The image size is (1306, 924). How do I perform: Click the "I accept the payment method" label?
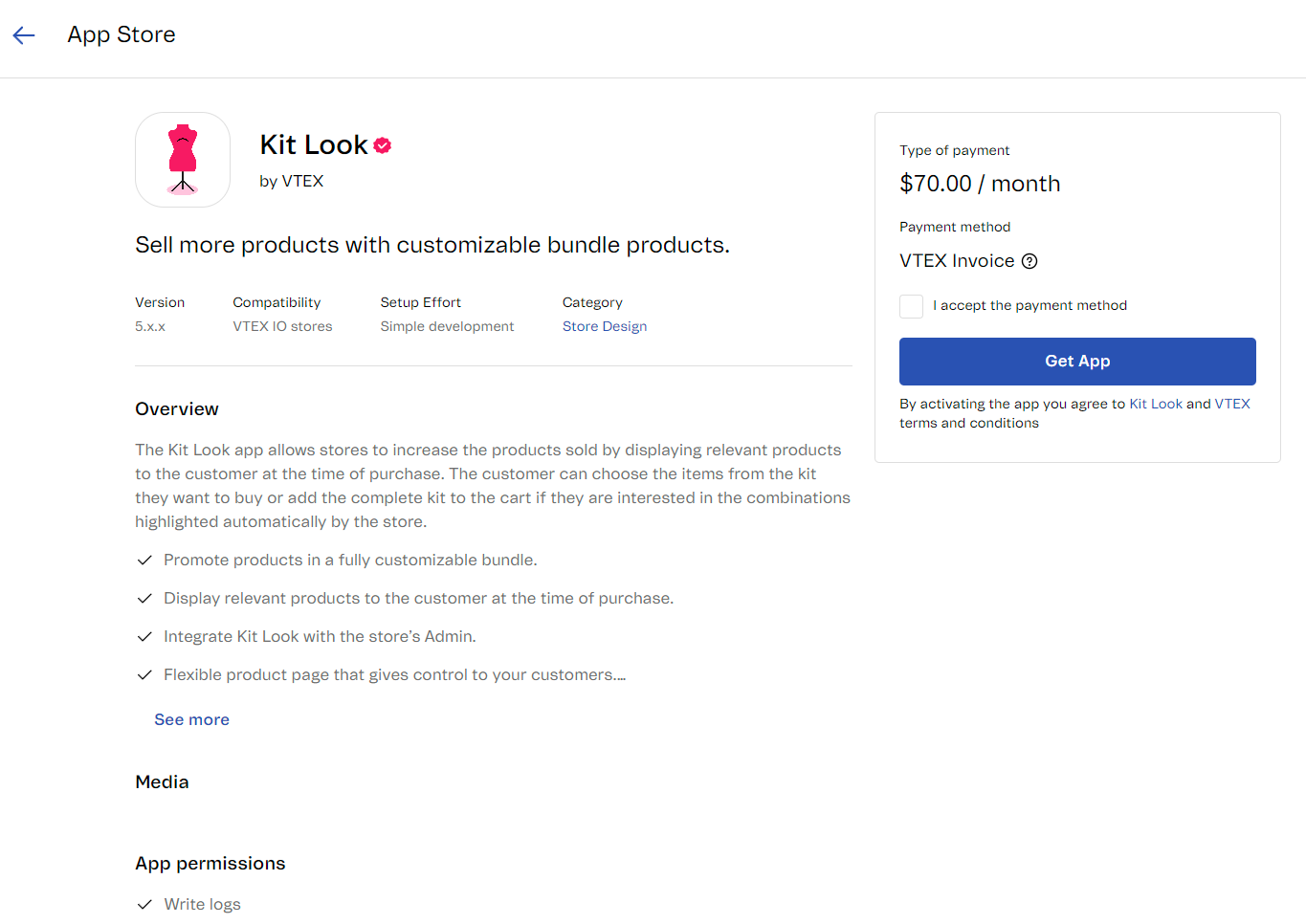pos(1029,306)
